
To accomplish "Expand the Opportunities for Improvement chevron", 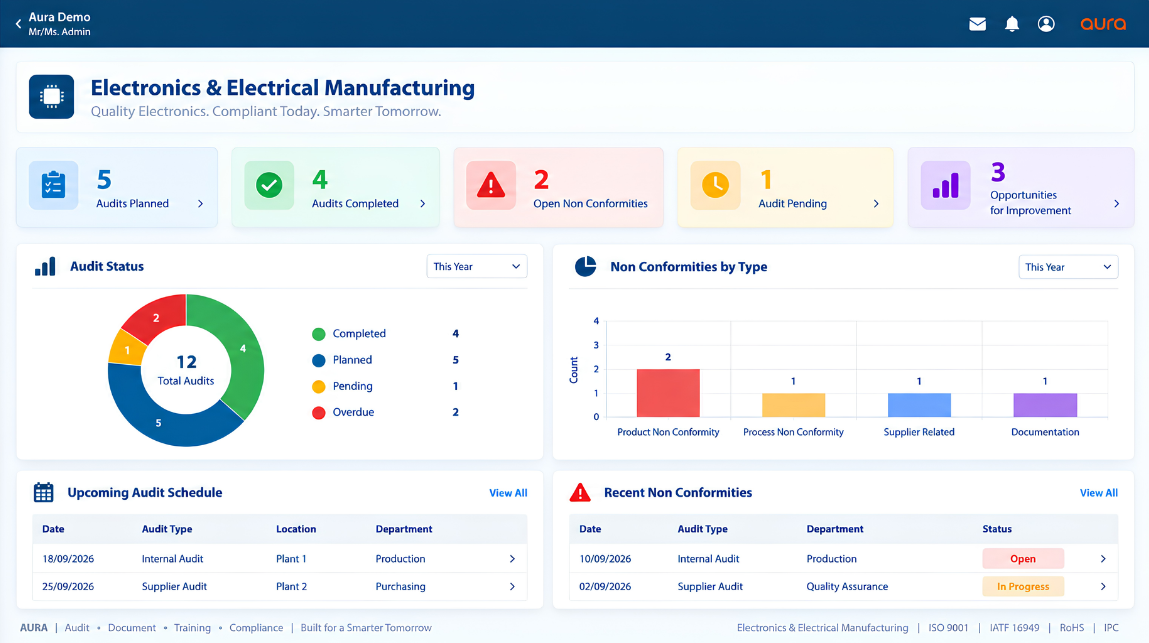I will (x=1116, y=204).
